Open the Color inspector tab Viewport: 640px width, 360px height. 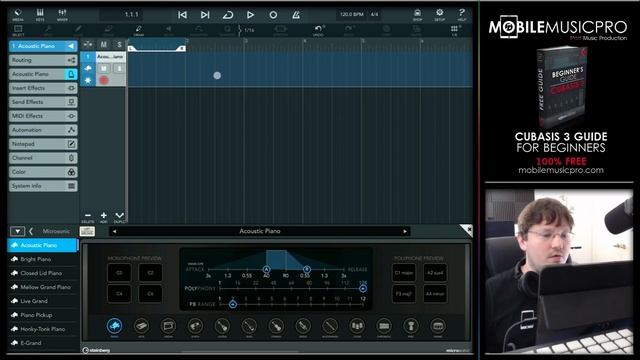(x=43, y=172)
